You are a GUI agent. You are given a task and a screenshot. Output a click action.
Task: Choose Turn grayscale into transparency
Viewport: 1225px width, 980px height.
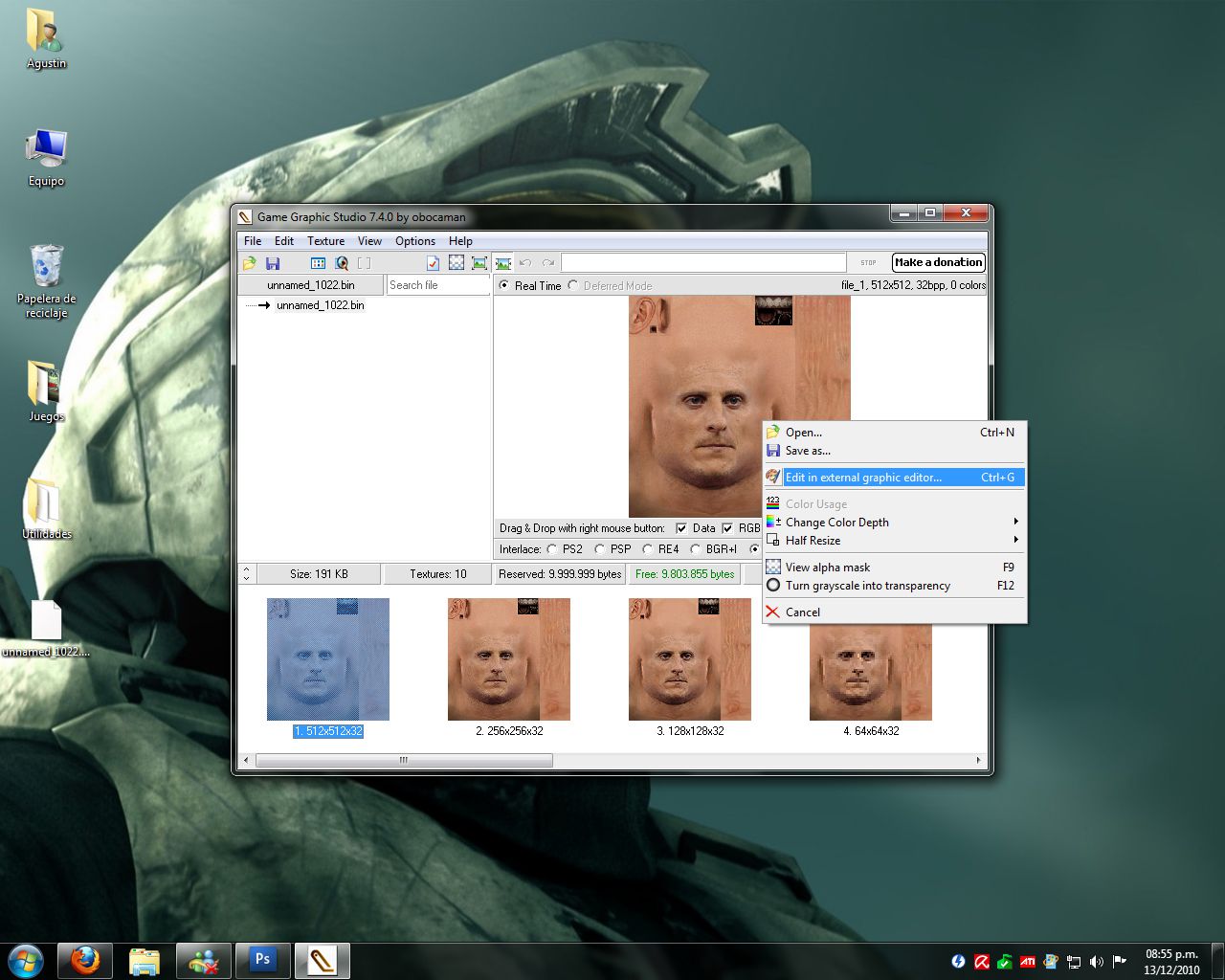(x=894, y=586)
